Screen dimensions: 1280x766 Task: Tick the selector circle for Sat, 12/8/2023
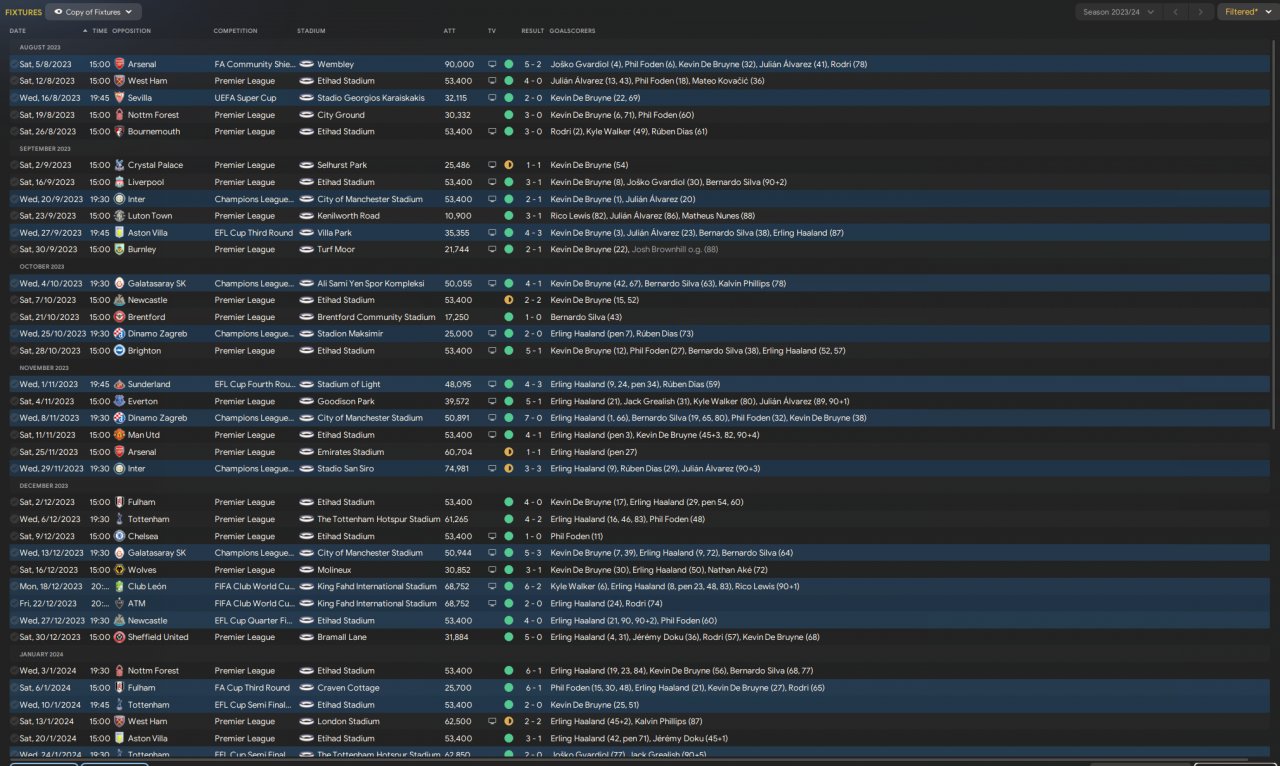point(14,81)
